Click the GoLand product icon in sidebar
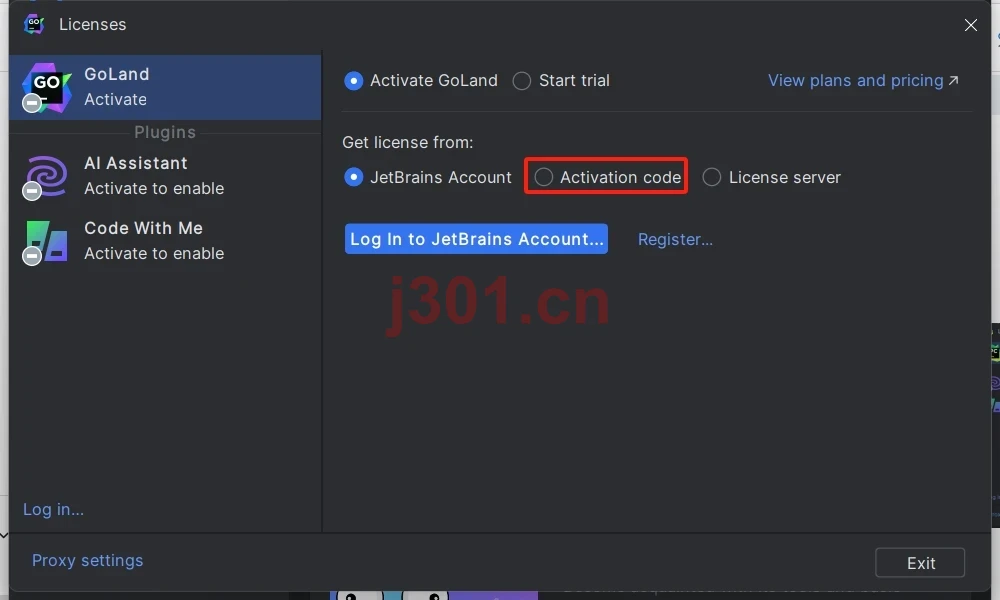 pyautogui.click(x=47, y=87)
